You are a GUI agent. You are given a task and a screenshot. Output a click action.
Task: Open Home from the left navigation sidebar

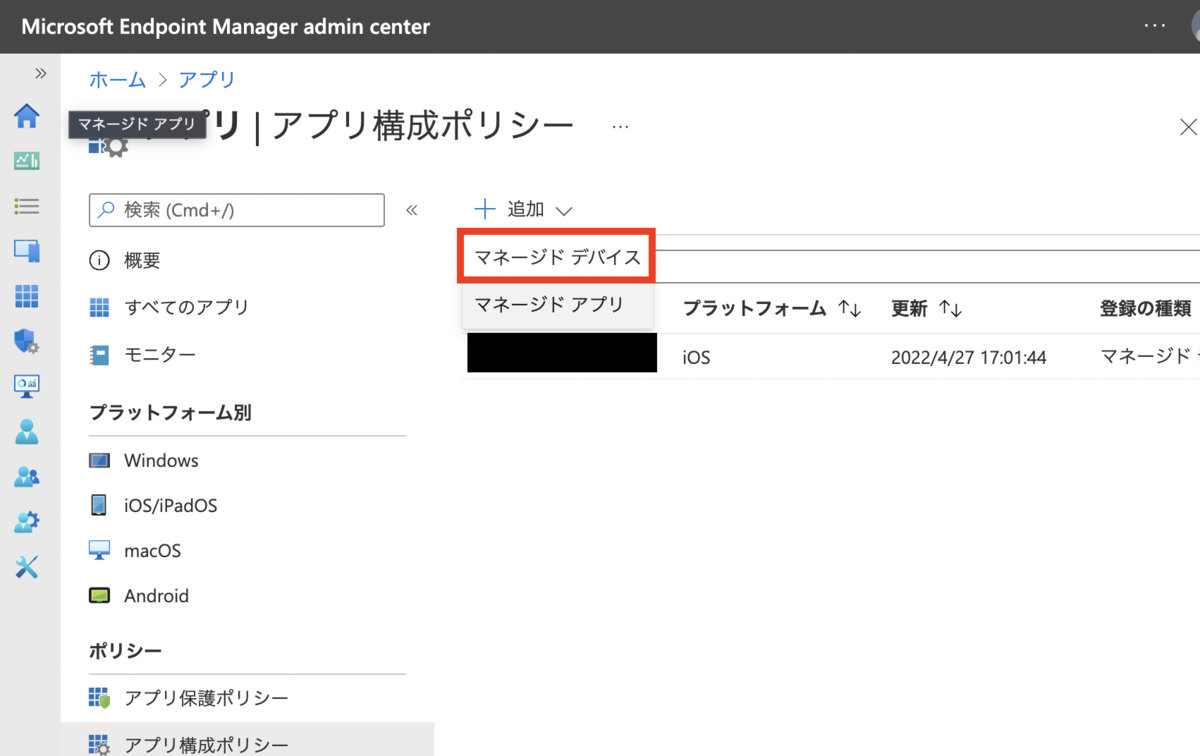tap(27, 116)
